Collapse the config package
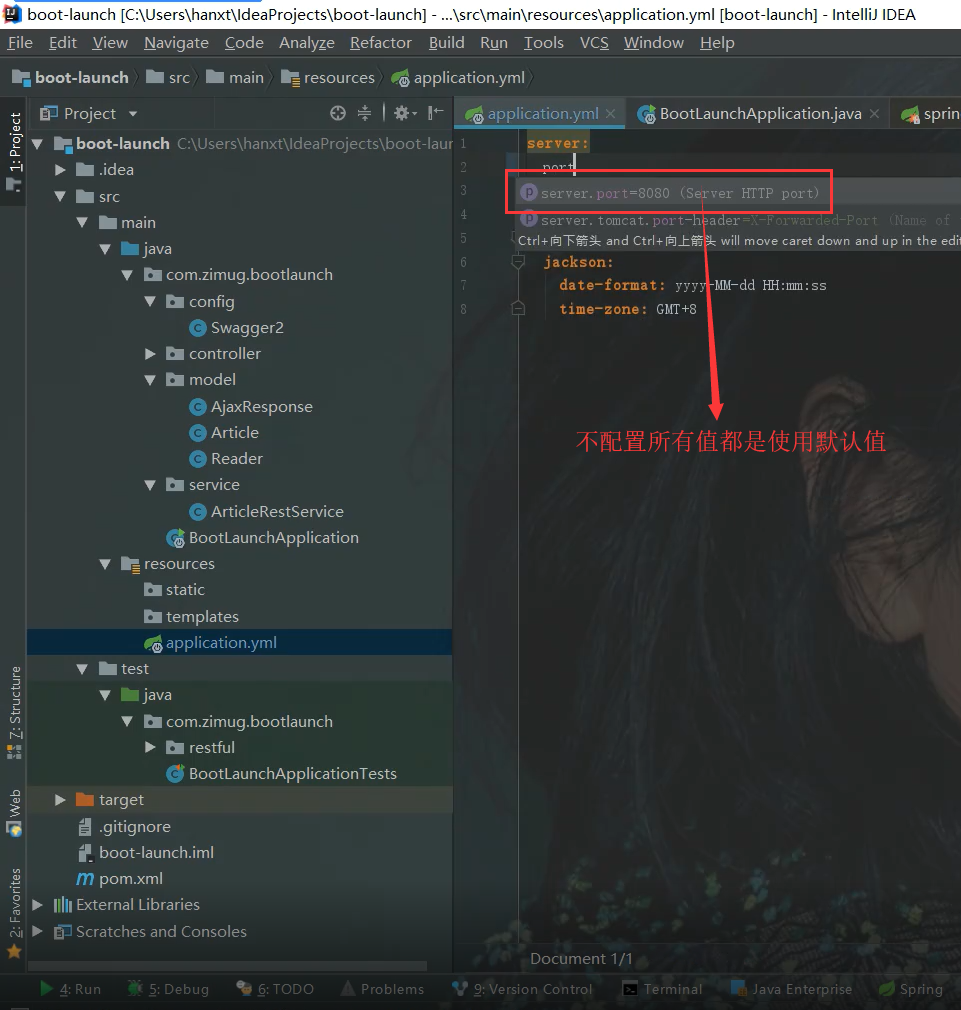The image size is (961, 1010). pyautogui.click(x=150, y=301)
